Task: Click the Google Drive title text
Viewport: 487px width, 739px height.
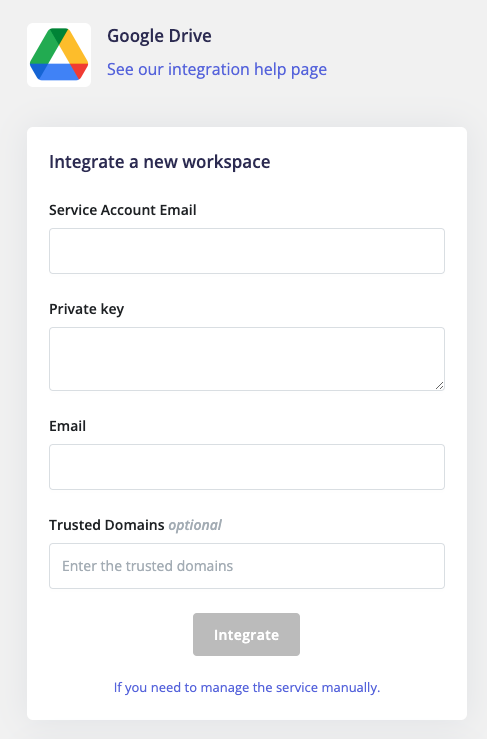Action: point(159,36)
